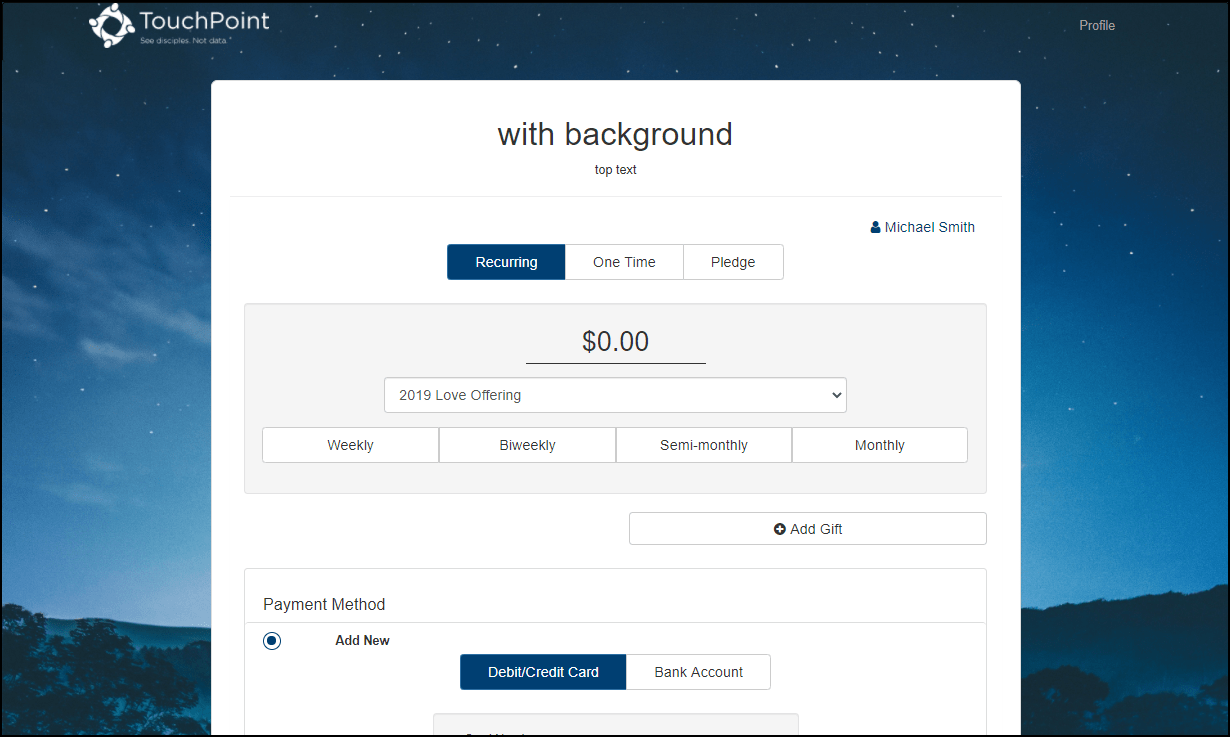Click the Add Gift button
This screenshot has width=1230, height=737.
(808, 529)
